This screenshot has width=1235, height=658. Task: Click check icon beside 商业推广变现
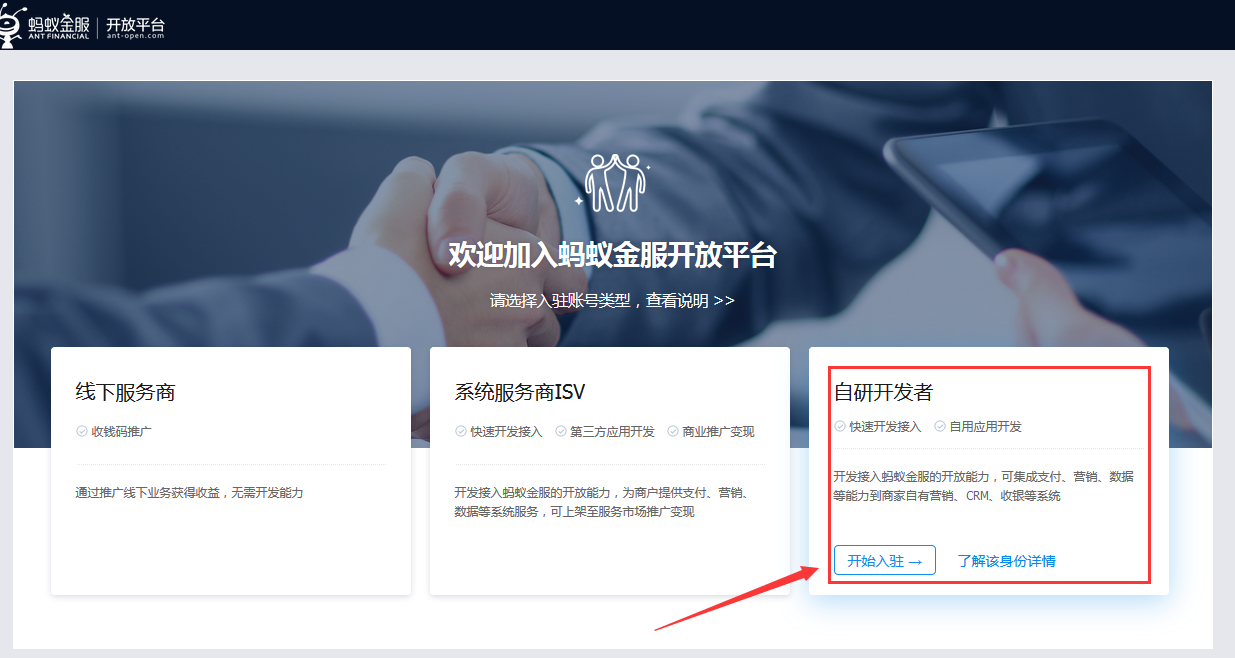tap(673, 431)
